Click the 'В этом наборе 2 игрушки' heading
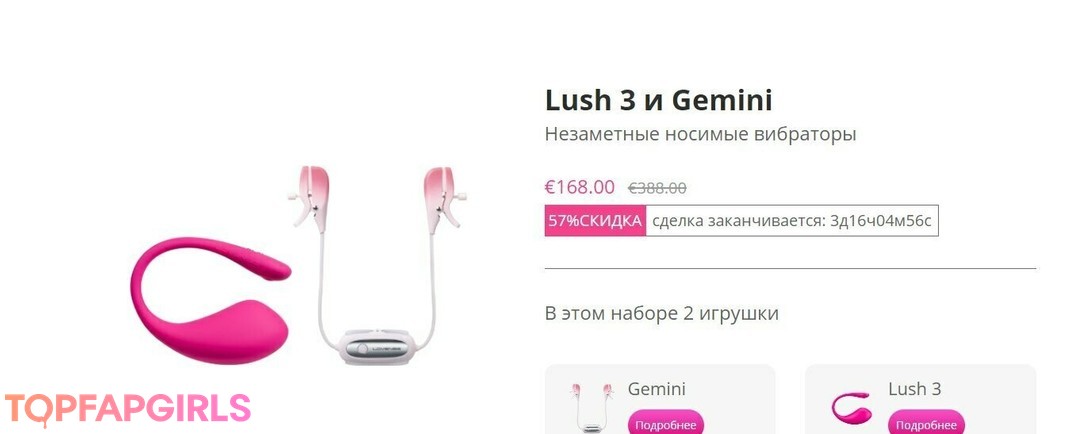This screenshot has width=1080, height=434. click(x=662, y=313)
